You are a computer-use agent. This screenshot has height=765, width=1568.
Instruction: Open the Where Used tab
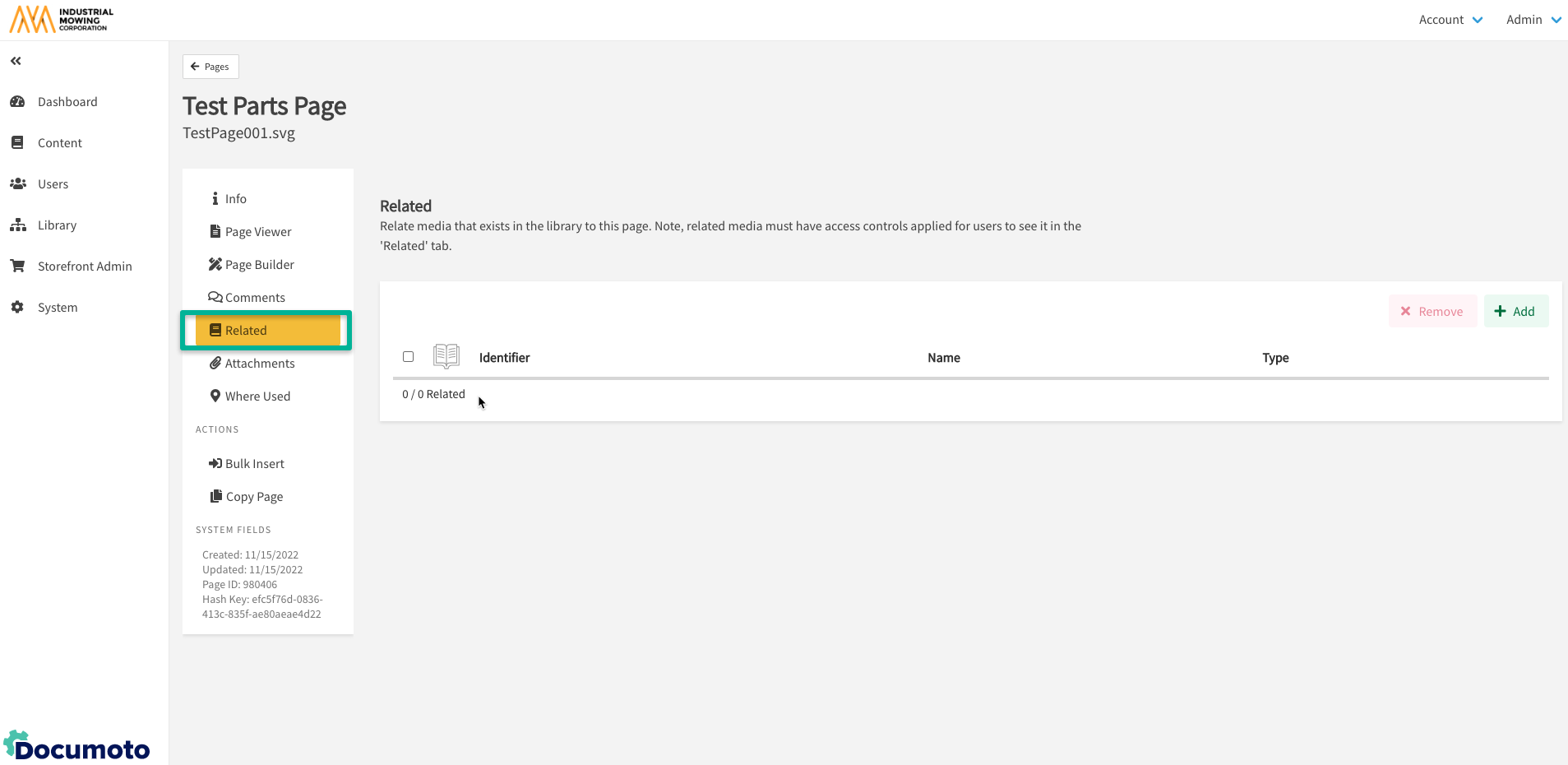coord(257,396)
